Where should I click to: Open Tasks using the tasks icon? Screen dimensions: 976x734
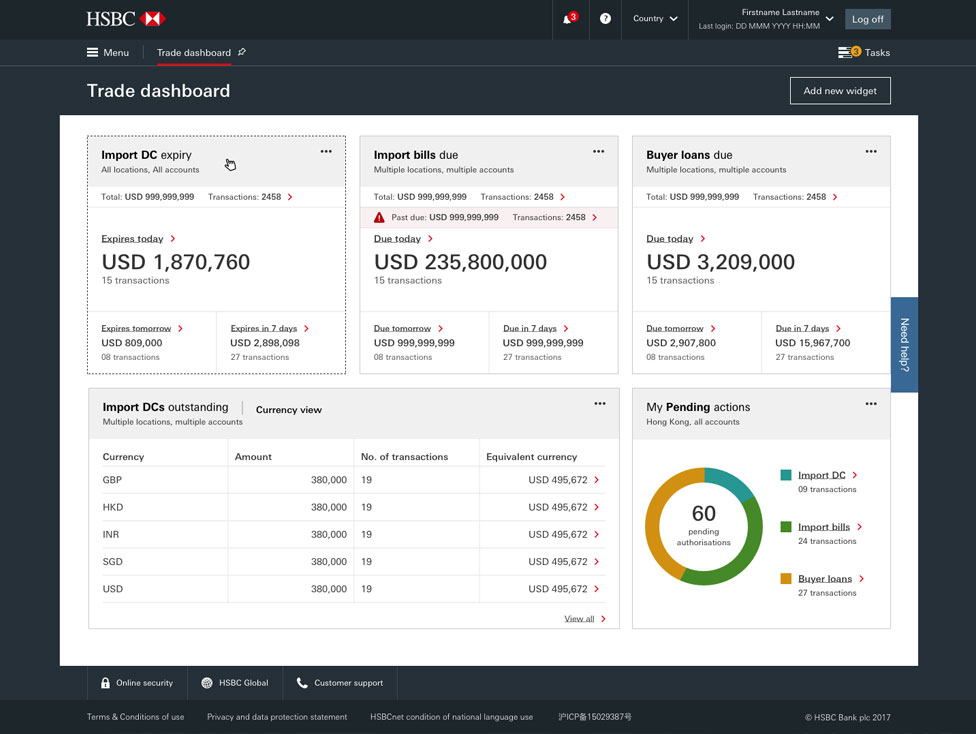tap(844, 52)
